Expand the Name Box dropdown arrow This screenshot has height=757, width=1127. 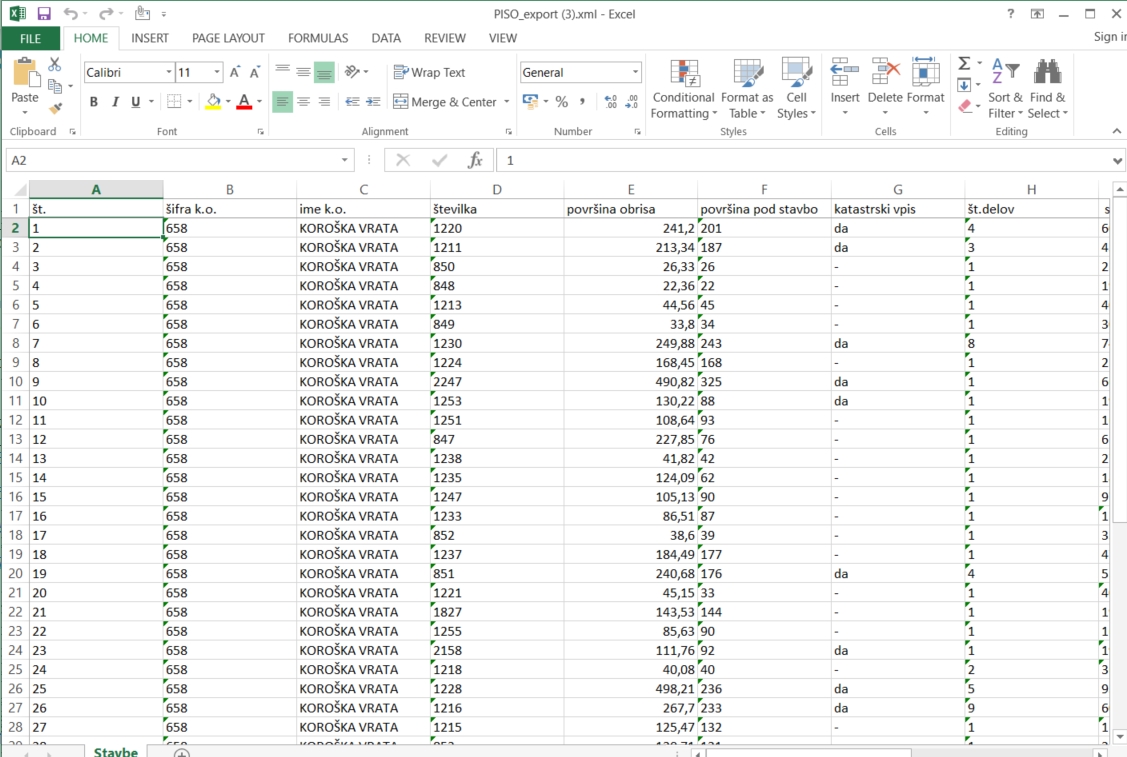tap(346, 161)
